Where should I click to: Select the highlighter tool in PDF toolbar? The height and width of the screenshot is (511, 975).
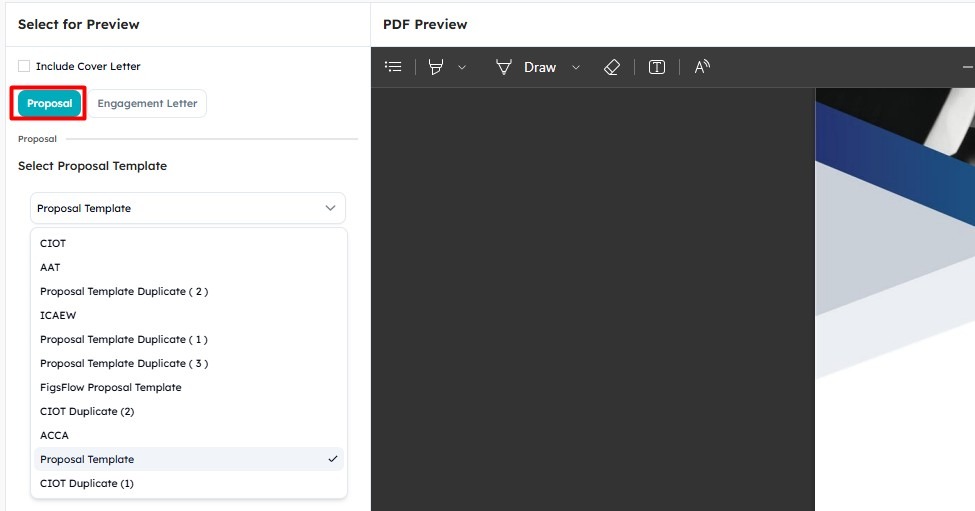pyautogui.click(x=436, y=67)
